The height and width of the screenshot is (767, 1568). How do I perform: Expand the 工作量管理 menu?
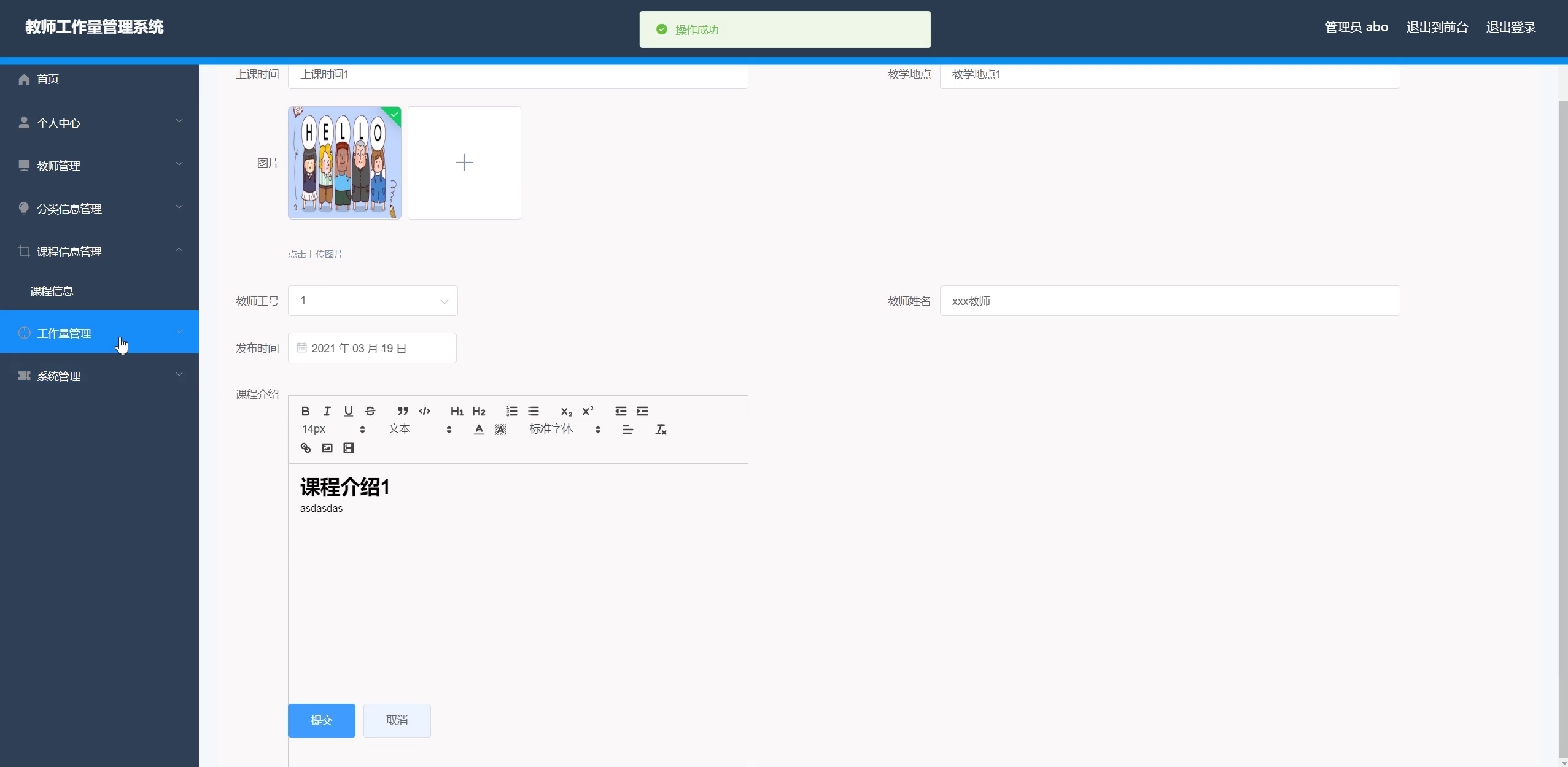[99, 332]
